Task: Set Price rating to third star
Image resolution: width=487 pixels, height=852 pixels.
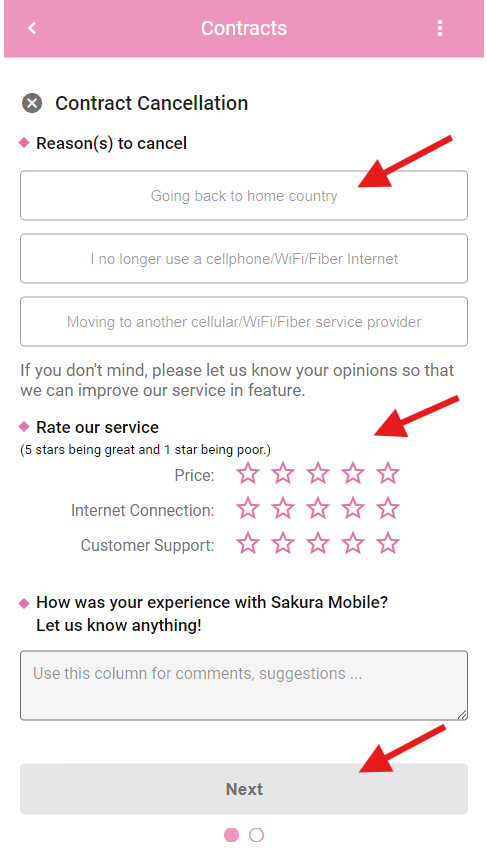Action: (318, 474)
